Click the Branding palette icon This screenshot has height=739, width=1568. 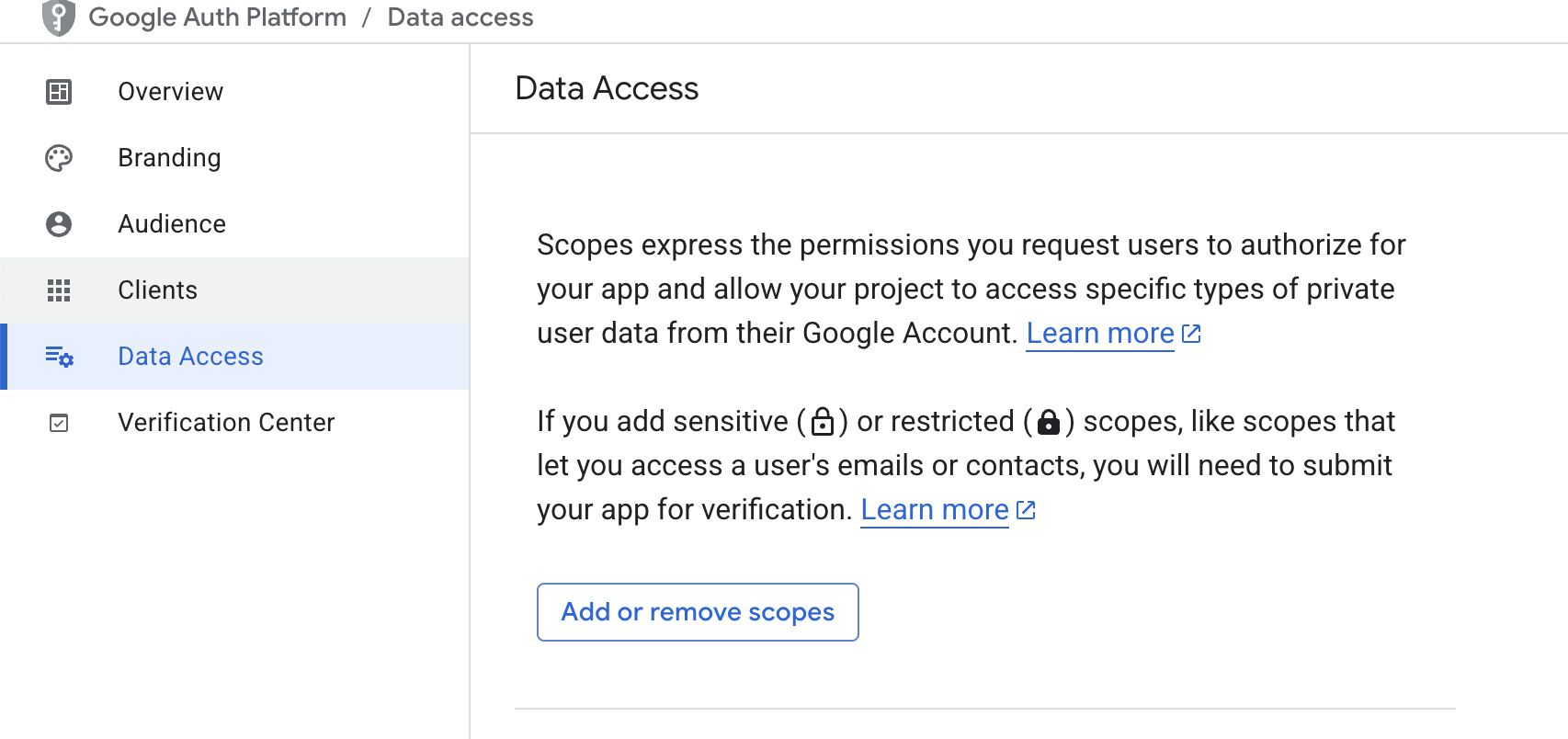click(x=59, y=158)
